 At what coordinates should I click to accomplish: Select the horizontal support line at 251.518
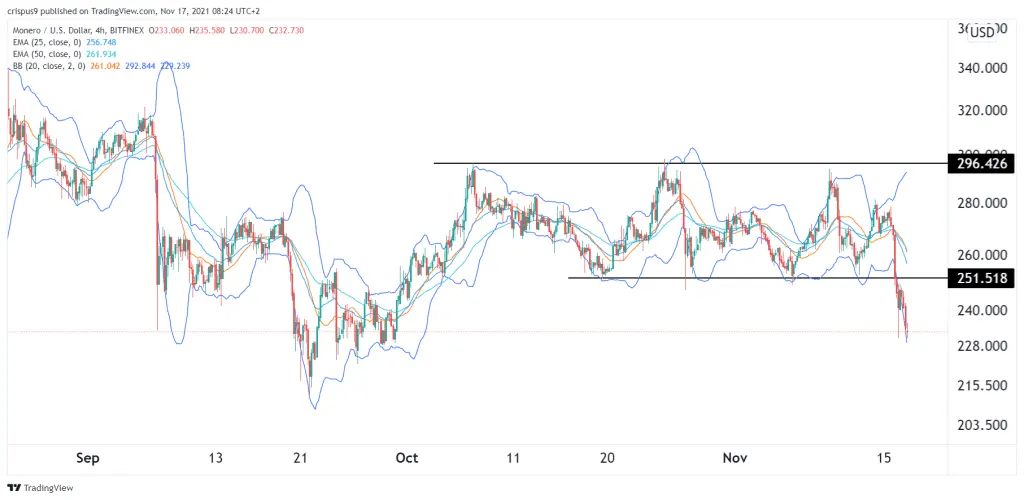[758, 278]
